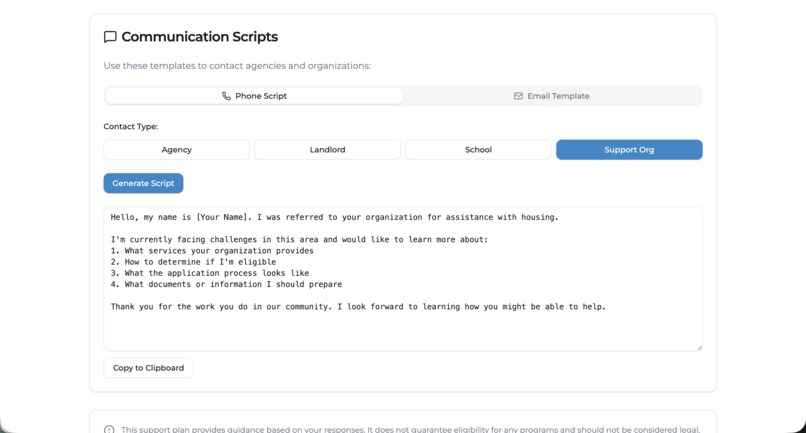
Task: Click the 'Hello, my name is' opening line
Action: 335,217
